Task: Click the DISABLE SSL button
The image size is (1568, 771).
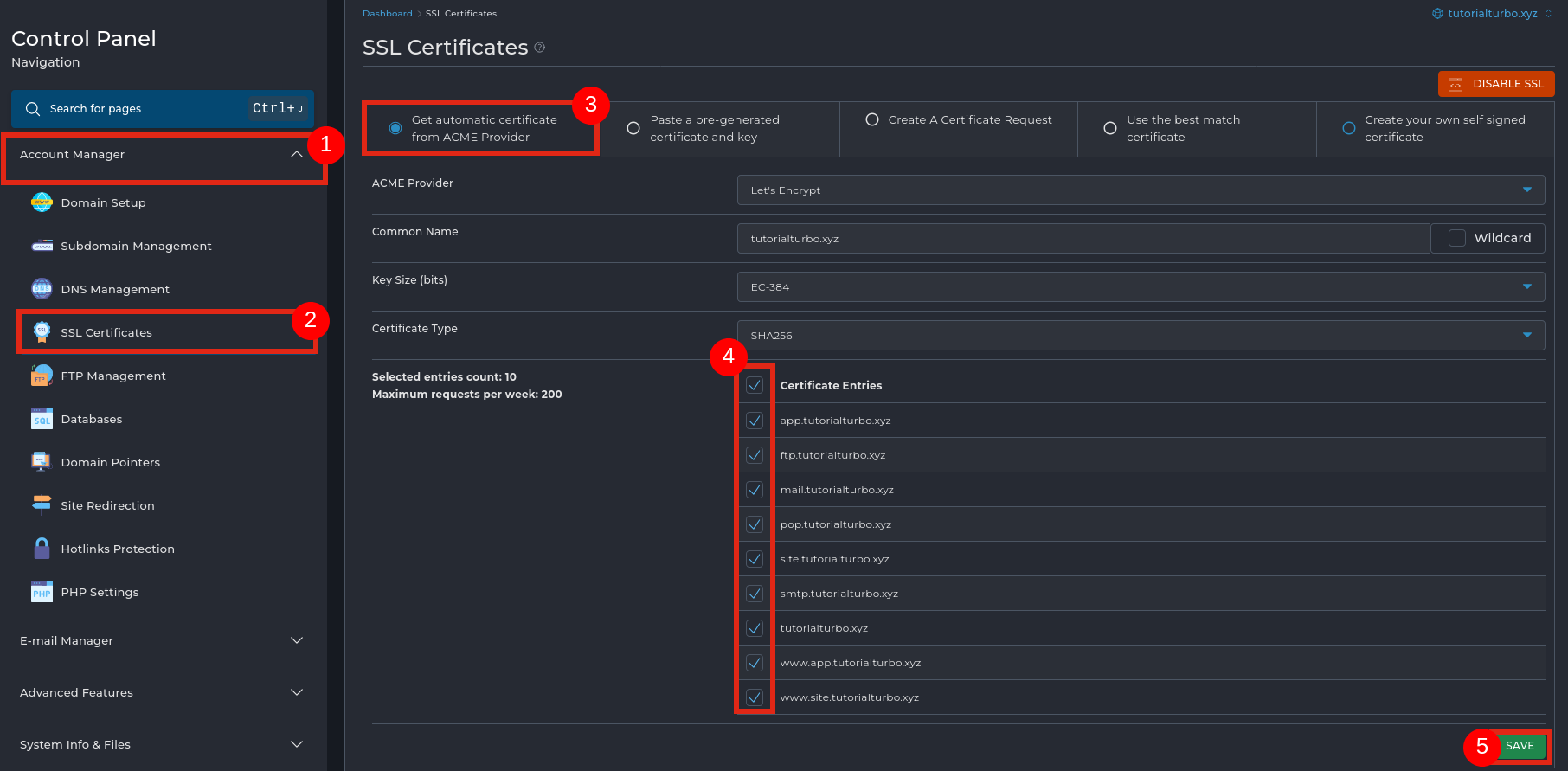Action: [x=1496, y=84]
